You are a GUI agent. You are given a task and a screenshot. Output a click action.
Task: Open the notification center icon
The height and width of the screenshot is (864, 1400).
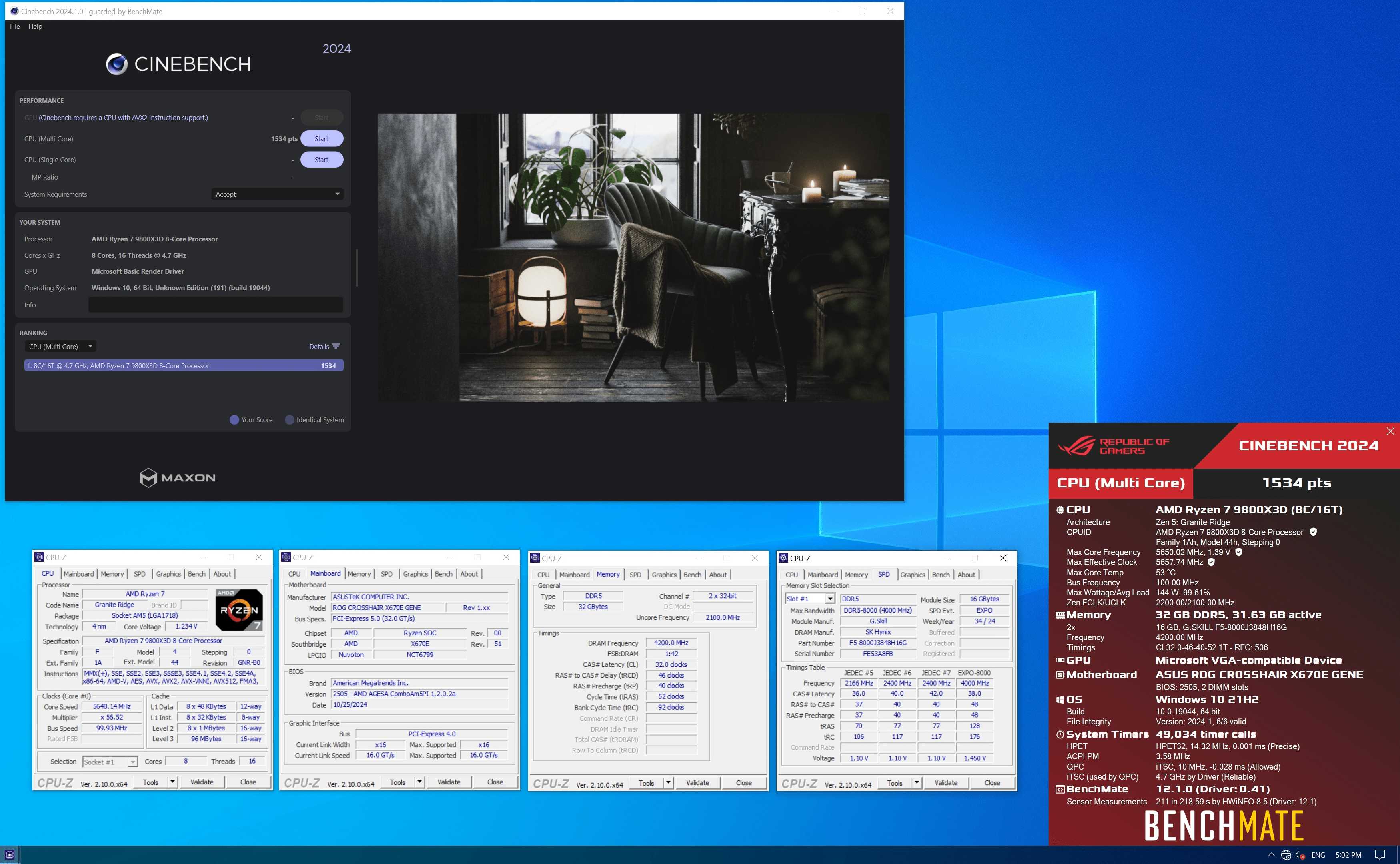(x=1380, y=855)
